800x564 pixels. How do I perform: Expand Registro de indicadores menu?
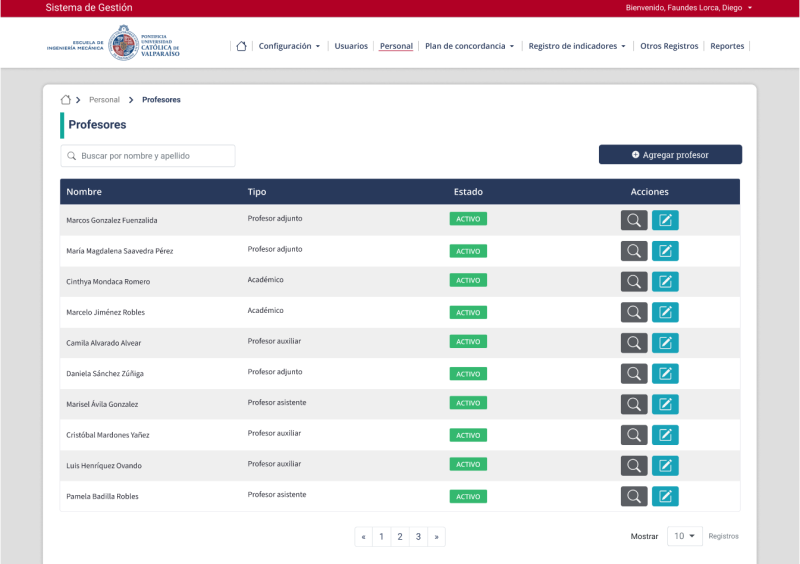577,46
